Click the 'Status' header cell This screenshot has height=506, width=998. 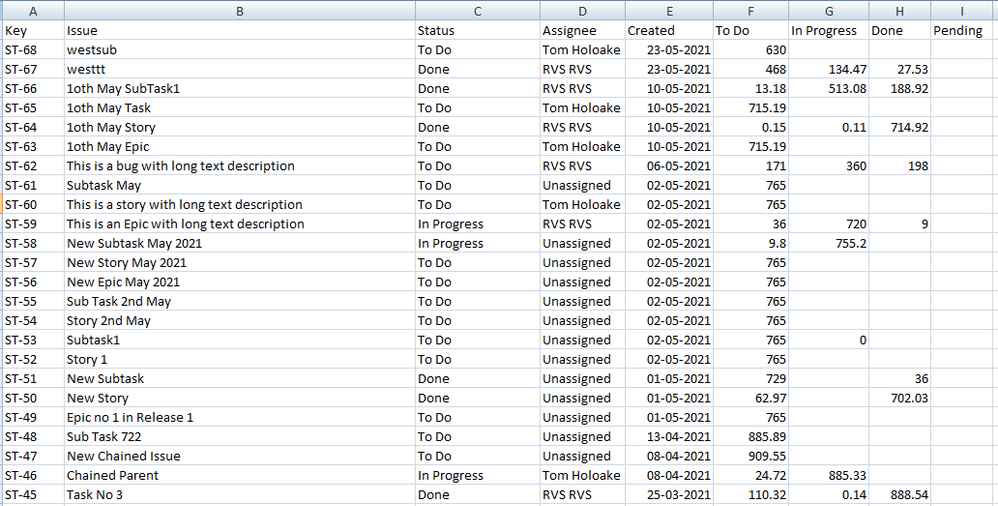(477, 31)
